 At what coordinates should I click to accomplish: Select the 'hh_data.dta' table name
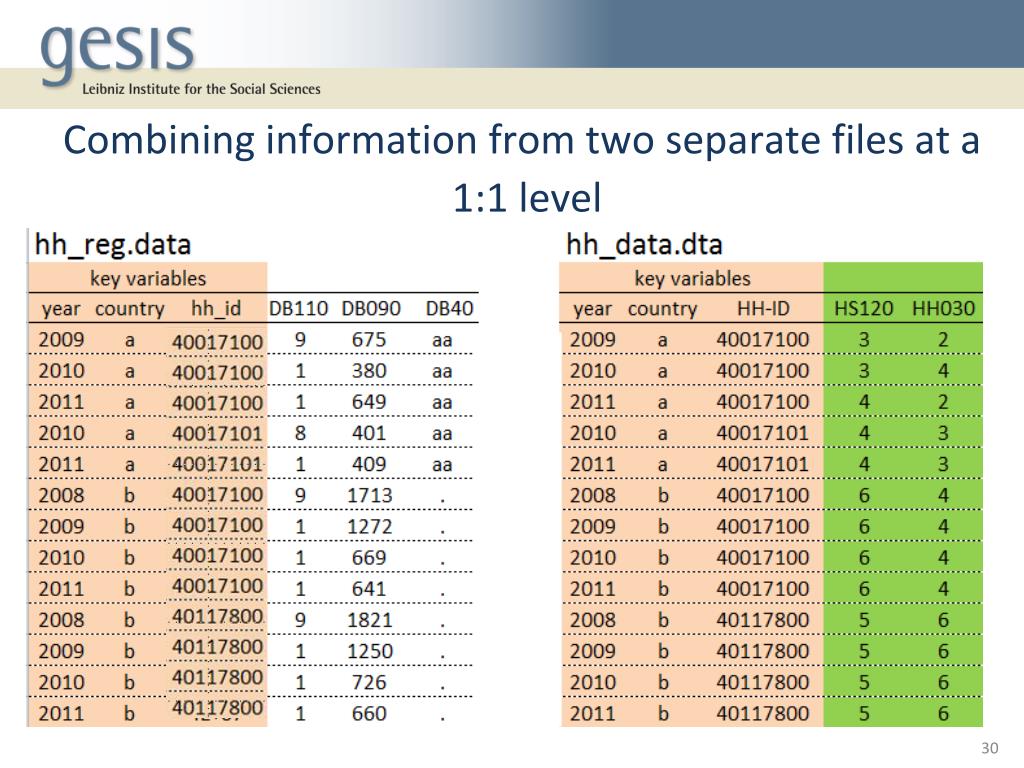click(644, 245)
